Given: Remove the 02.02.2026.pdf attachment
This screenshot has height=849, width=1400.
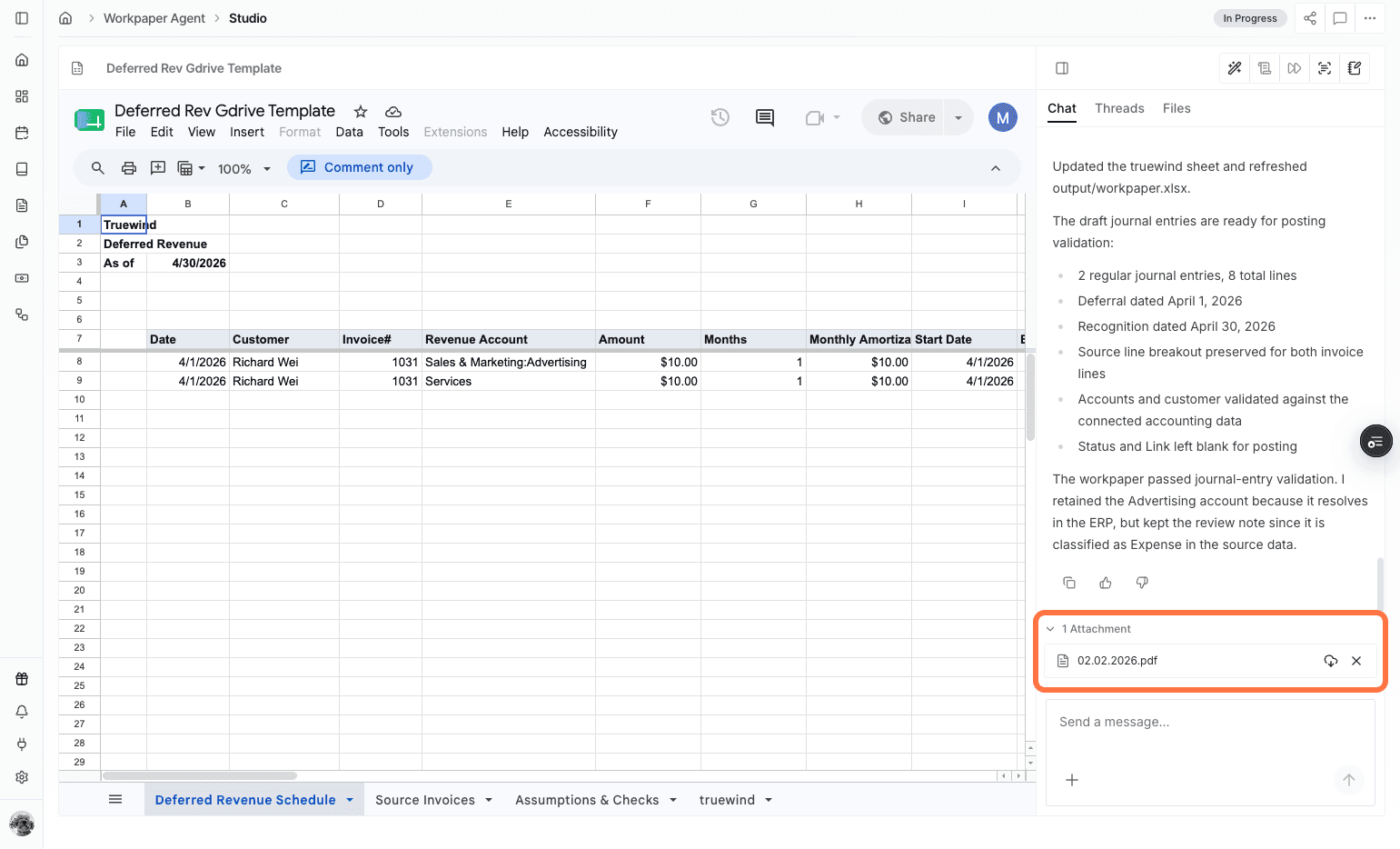Looking at the screenshot, I should pyautogui.click(x=1356, y=661).
